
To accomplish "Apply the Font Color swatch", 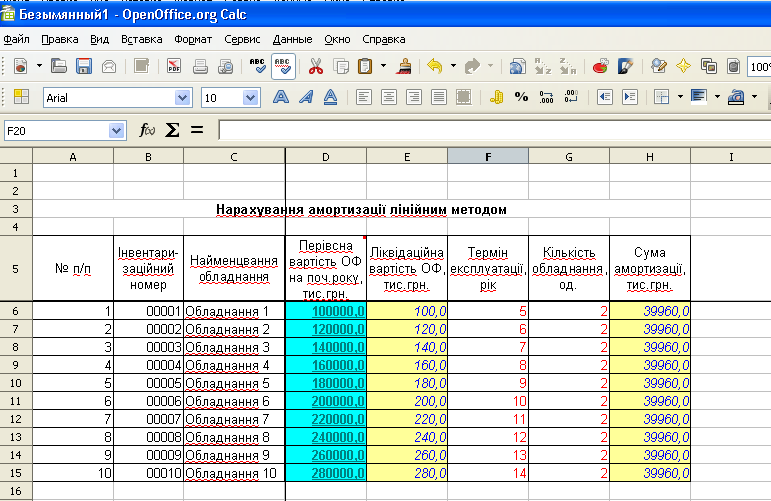I will [x=736, y=97].
